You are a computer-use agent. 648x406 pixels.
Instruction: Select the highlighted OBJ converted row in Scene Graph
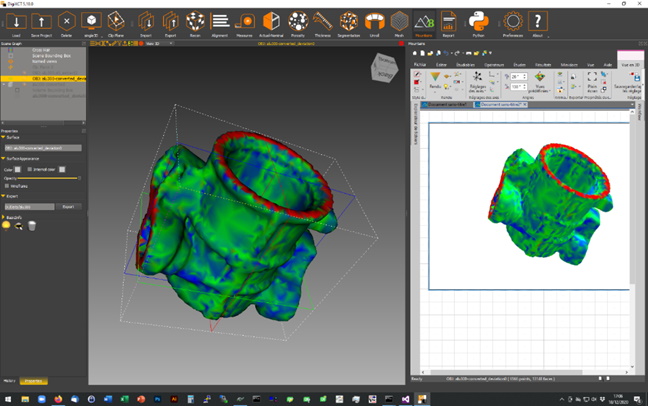click(x=43, y=78)
